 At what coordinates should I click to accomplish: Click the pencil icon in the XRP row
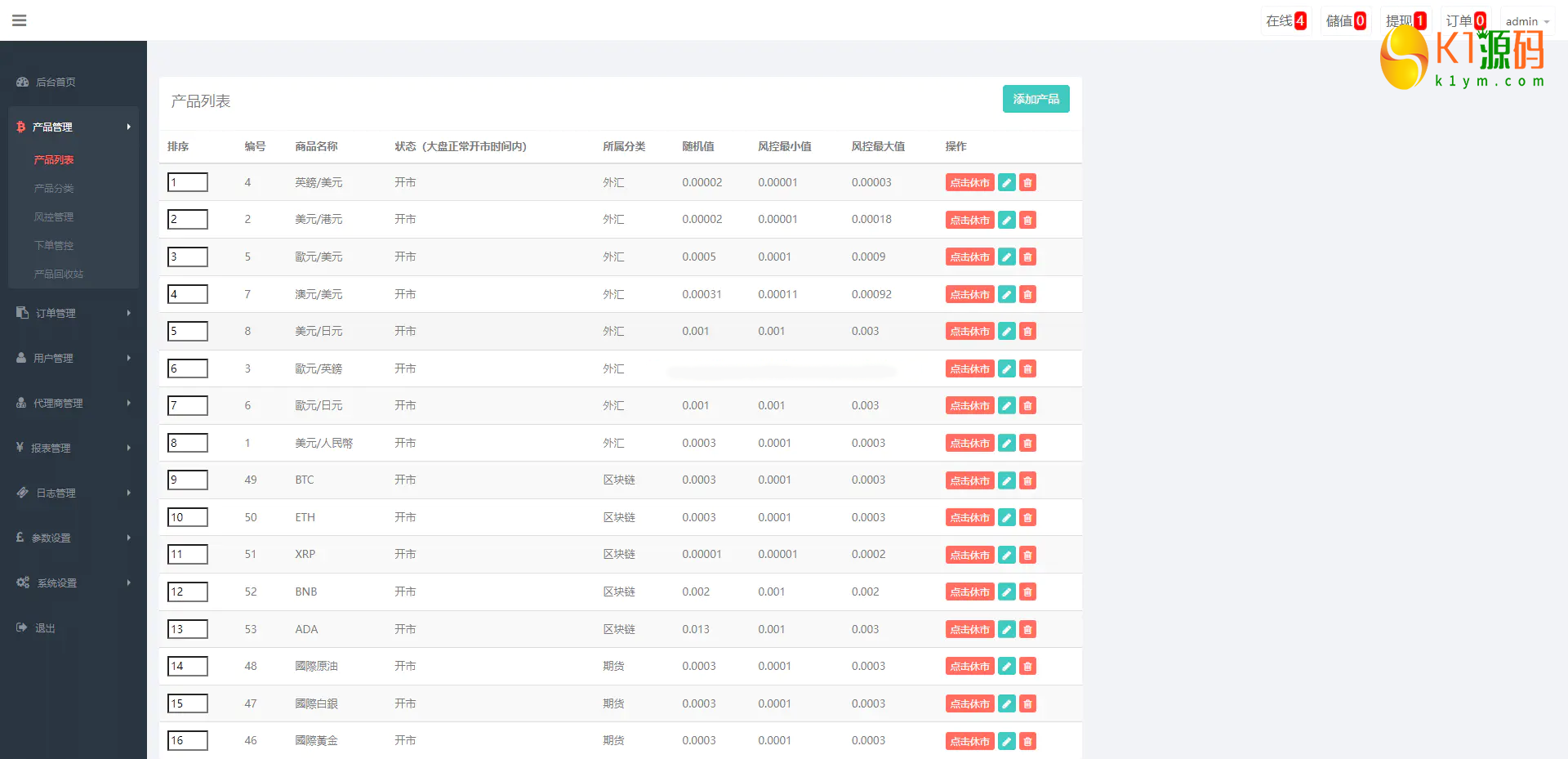pos(1007,555)
